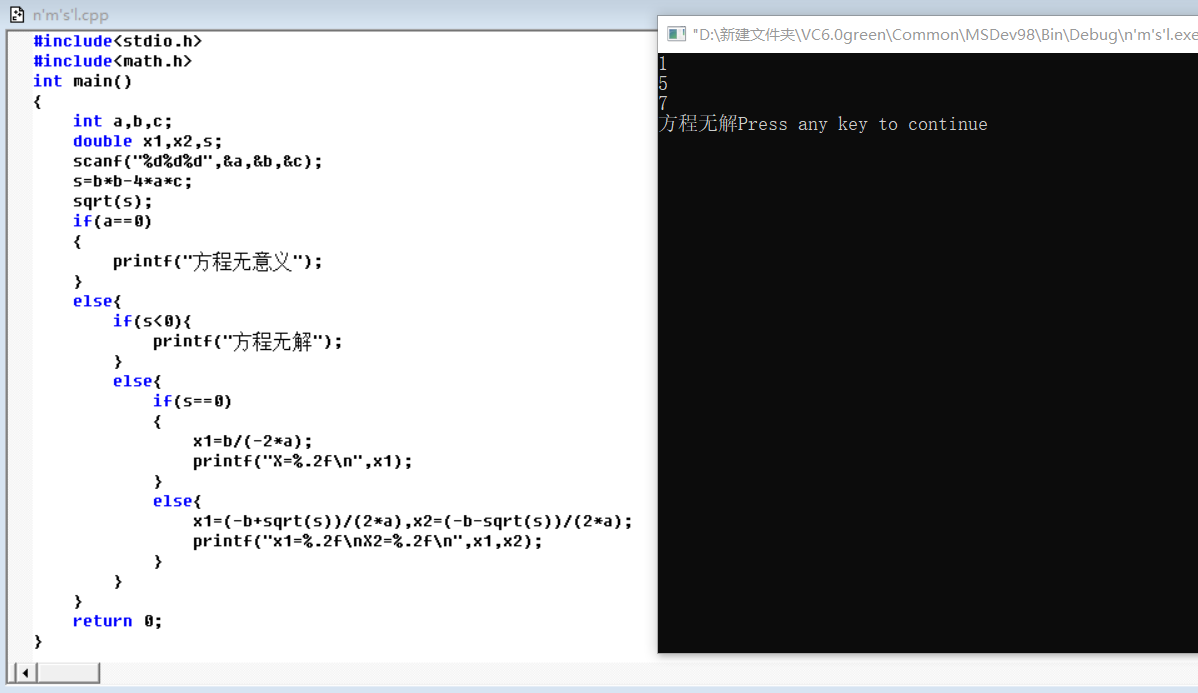The height and width of the screenshot is (693, 1198).
Task: Click the n'm's'l.cpp document icon
Action: [x=17, y=15]
